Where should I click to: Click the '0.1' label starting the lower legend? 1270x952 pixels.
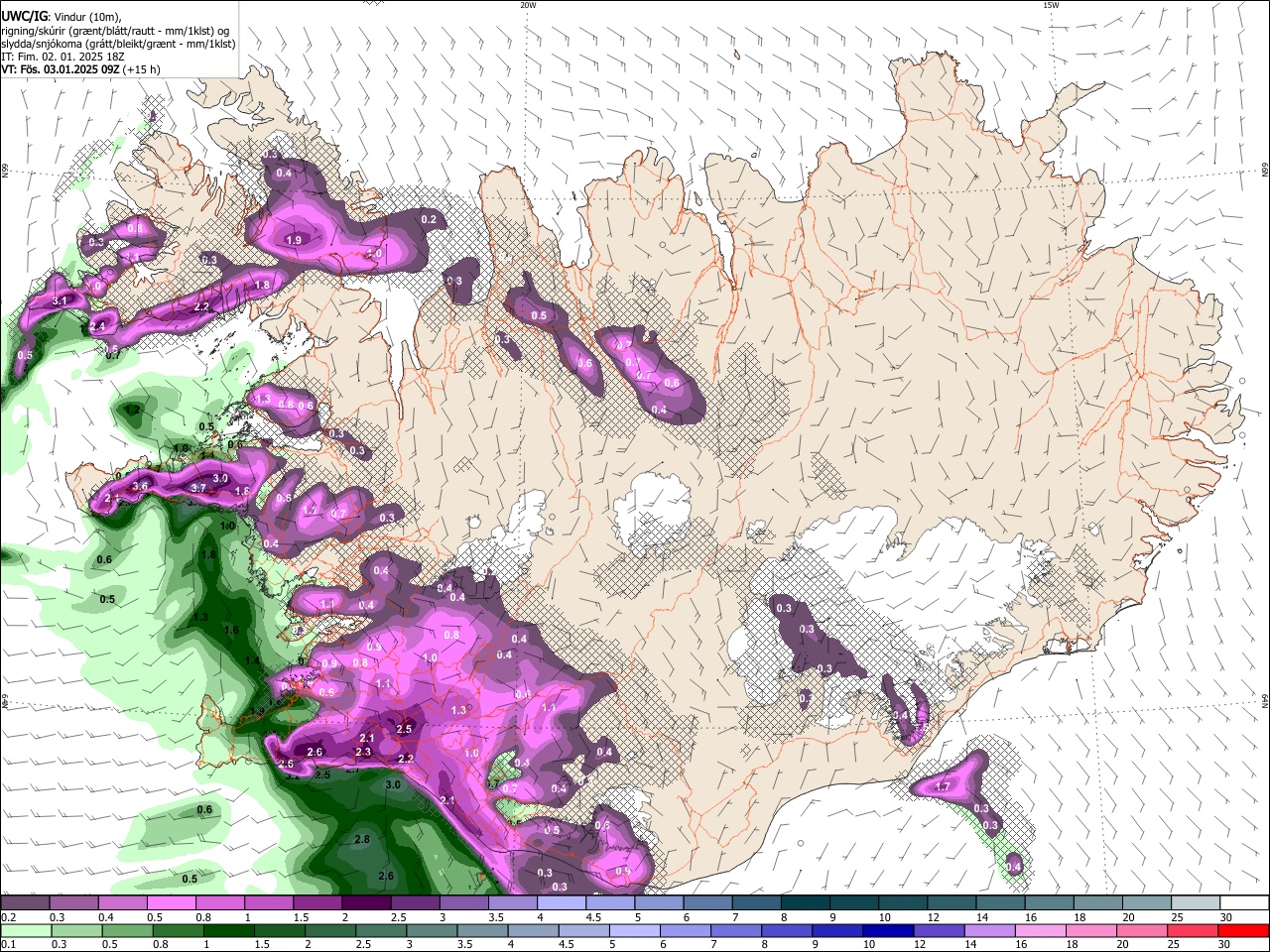pyautogui.click(x=8, y=945)
